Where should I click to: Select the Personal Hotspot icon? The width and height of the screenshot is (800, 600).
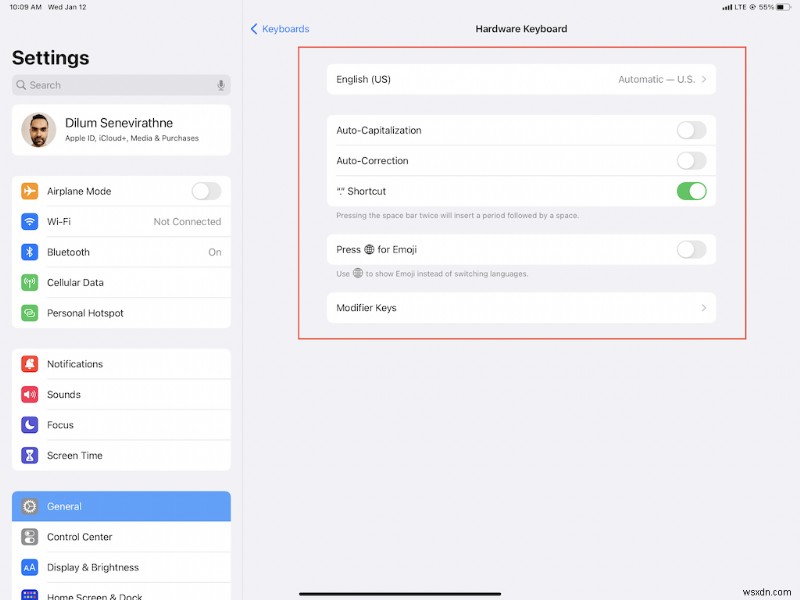[x=28, y=313]
